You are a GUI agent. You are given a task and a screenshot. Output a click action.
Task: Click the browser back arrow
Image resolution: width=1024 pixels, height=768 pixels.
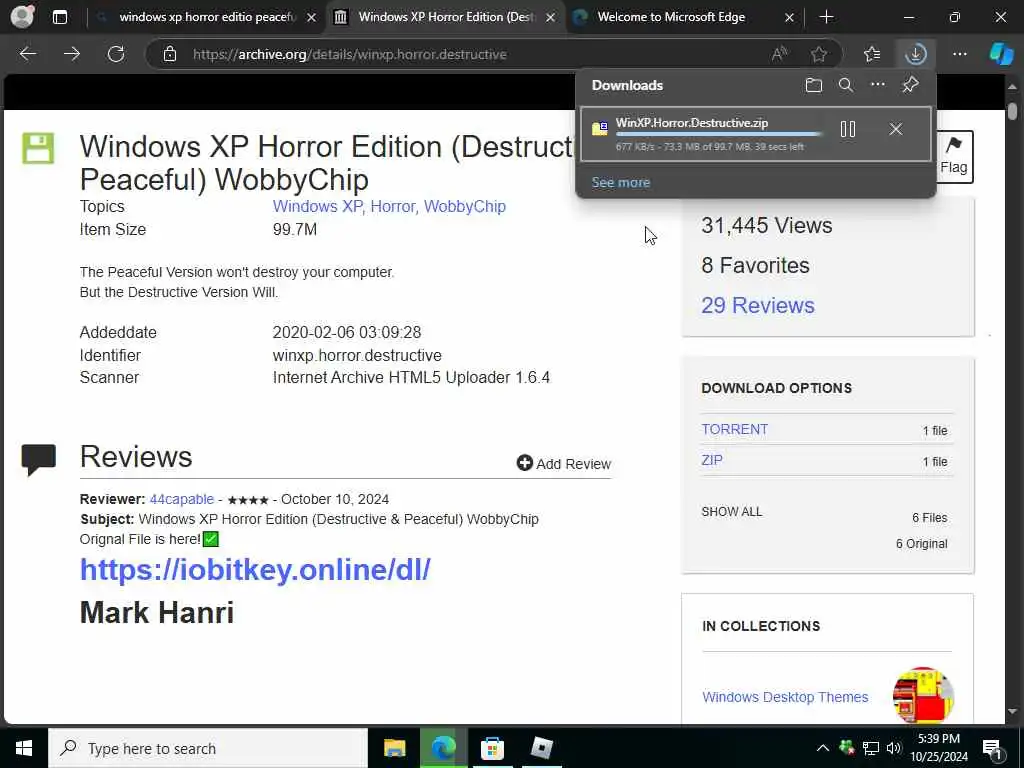pos(28,54)
